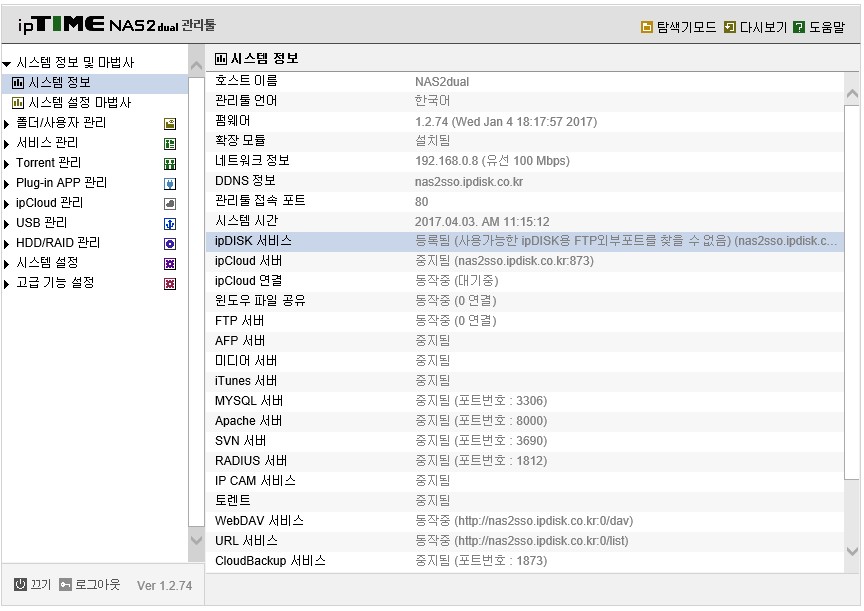Click the 호스트 이름 value NAS2dual
The width and height of the screenshot is (864, 611).
tap(442, 82)
